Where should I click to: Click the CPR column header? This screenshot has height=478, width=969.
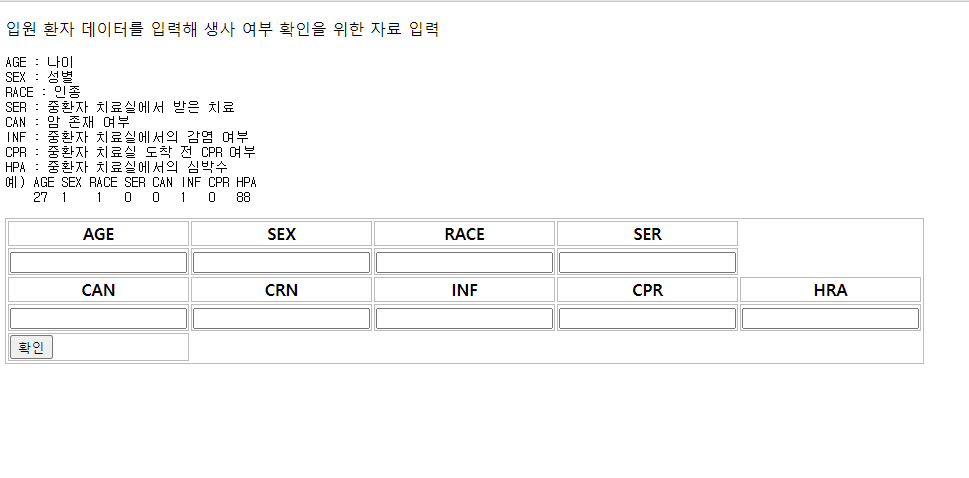point(647,290)
